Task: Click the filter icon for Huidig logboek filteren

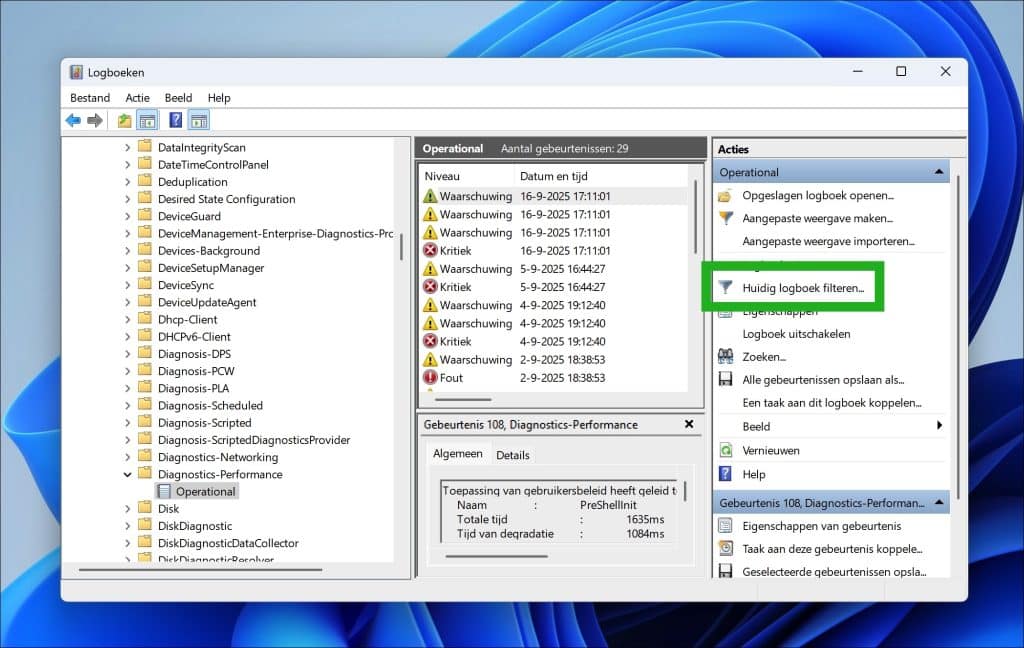Action: pyautogui.click(x=725, y=287)
